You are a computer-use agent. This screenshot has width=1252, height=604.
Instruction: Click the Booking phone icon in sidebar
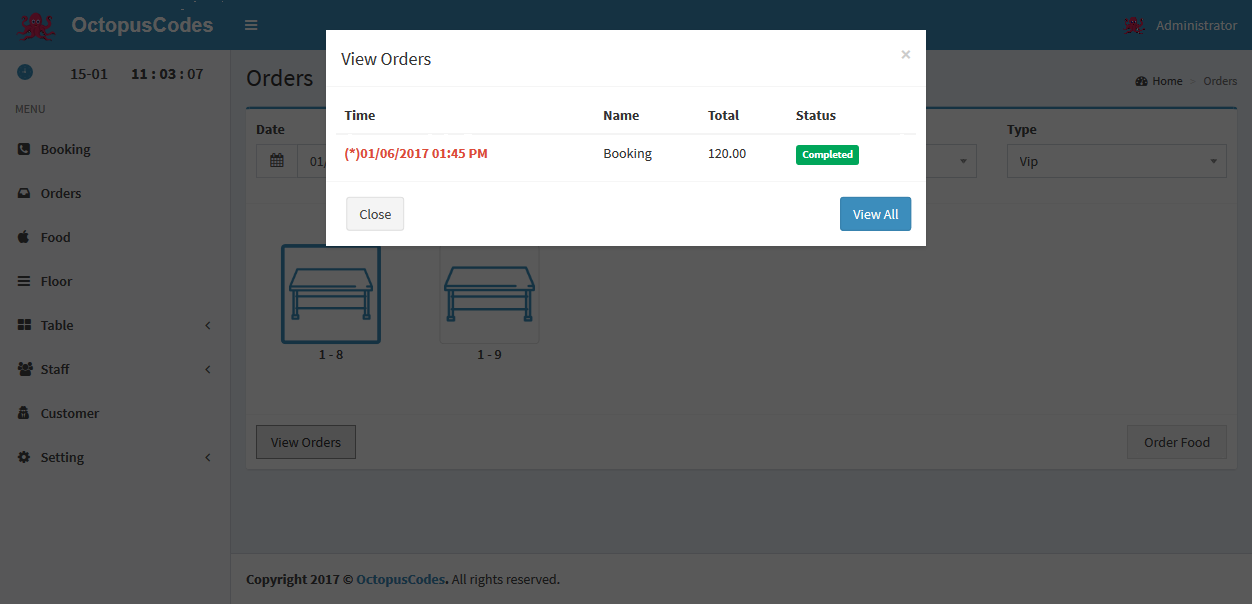[24, 149]
